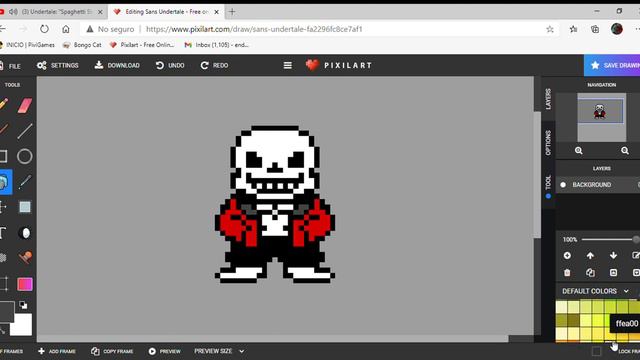Open the Bongo Cat bookmark
The height and width of the screenshot is (360, 640).
click(x=82, y=45)
